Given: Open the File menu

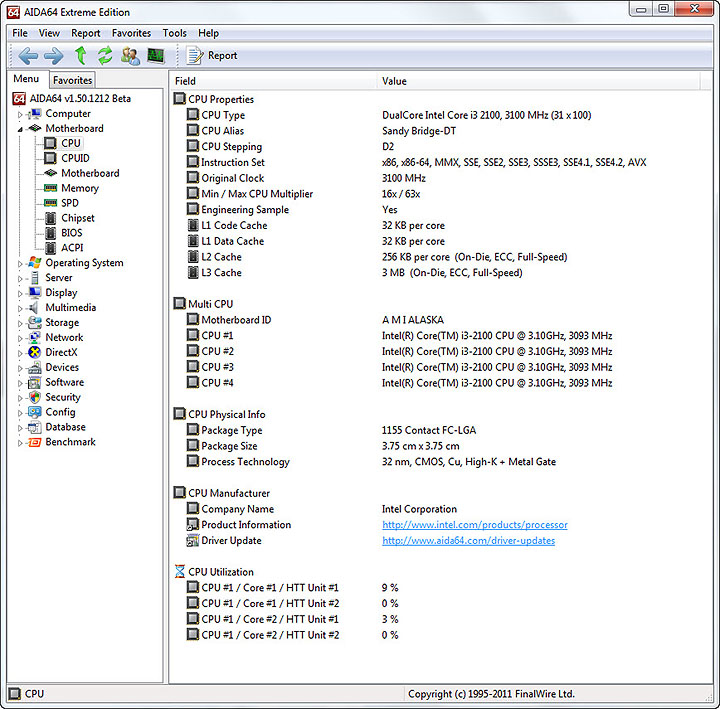Looking at the screenshot, I should (x=20, y=33).
